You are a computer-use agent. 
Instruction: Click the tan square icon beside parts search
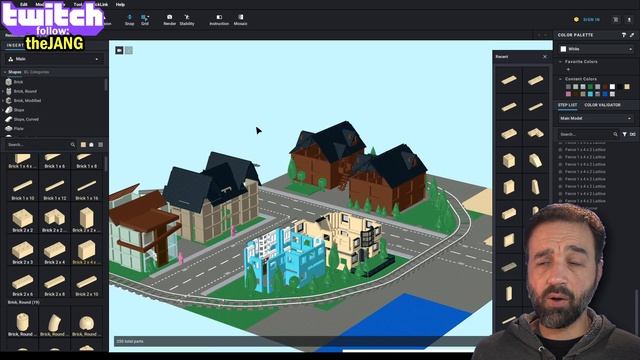click(x=83, y=144)
